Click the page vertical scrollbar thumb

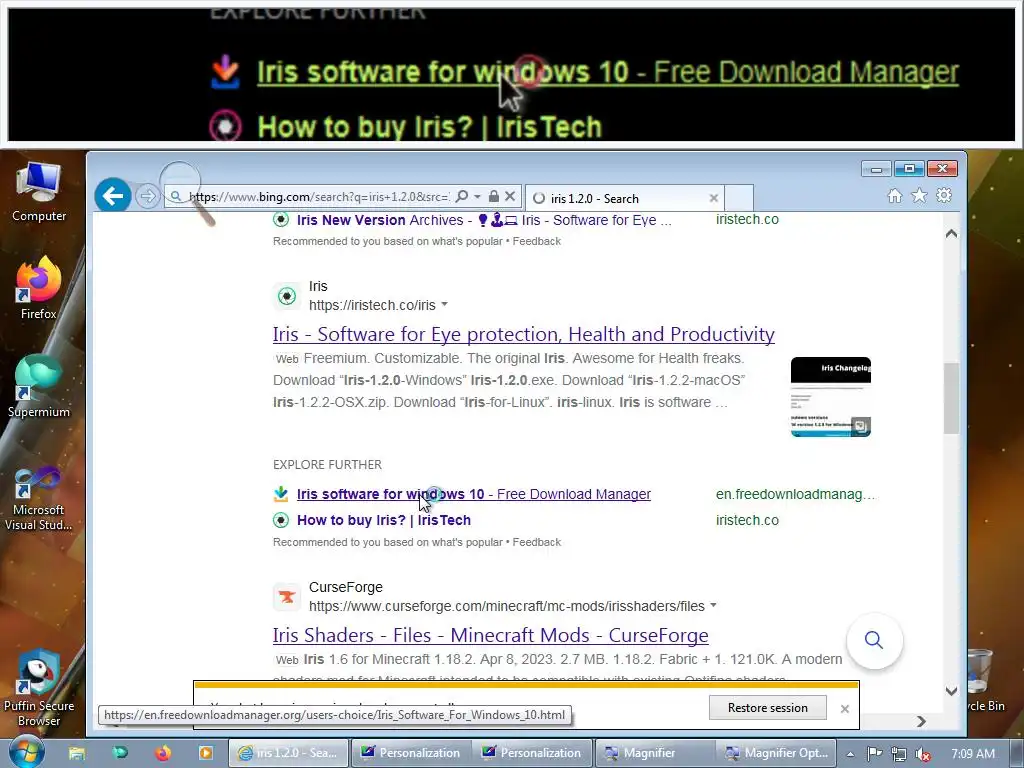click(x=952, y=398)
